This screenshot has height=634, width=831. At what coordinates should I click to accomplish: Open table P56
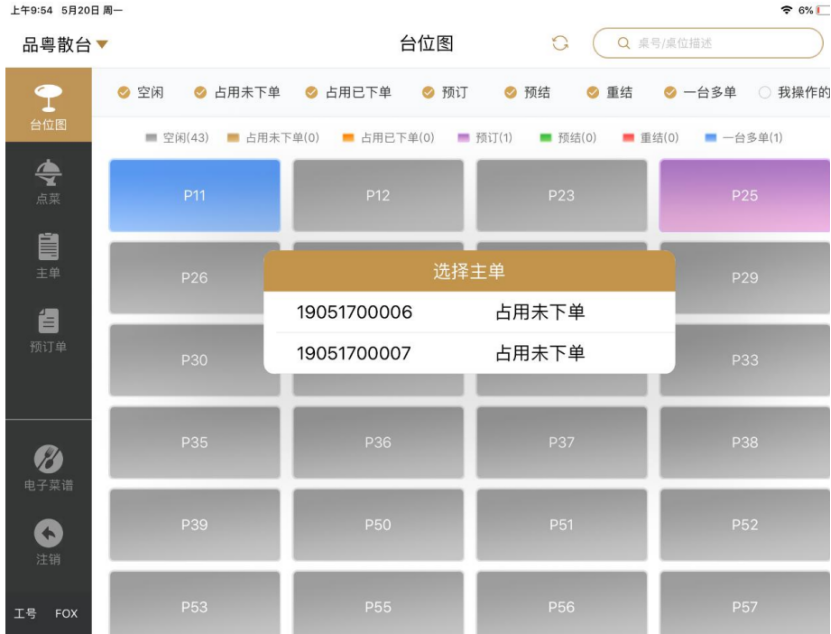pos(561,603)
